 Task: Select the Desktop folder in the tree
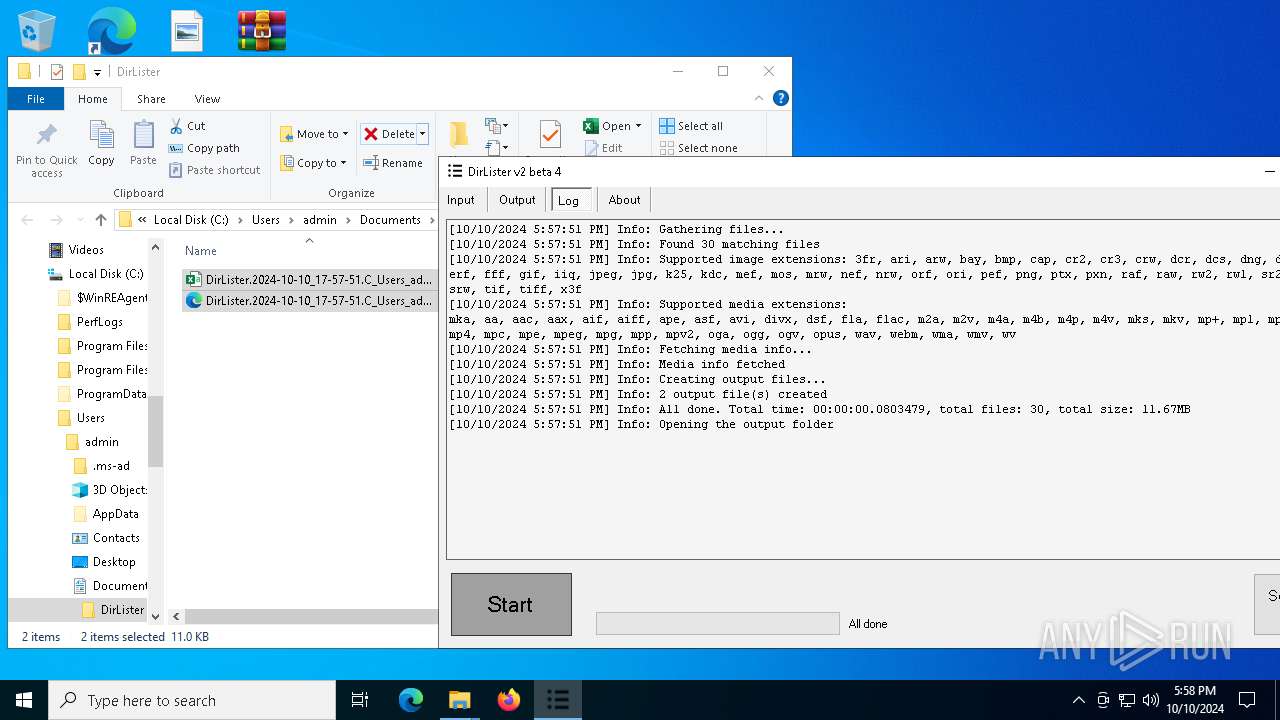point(104,562)
